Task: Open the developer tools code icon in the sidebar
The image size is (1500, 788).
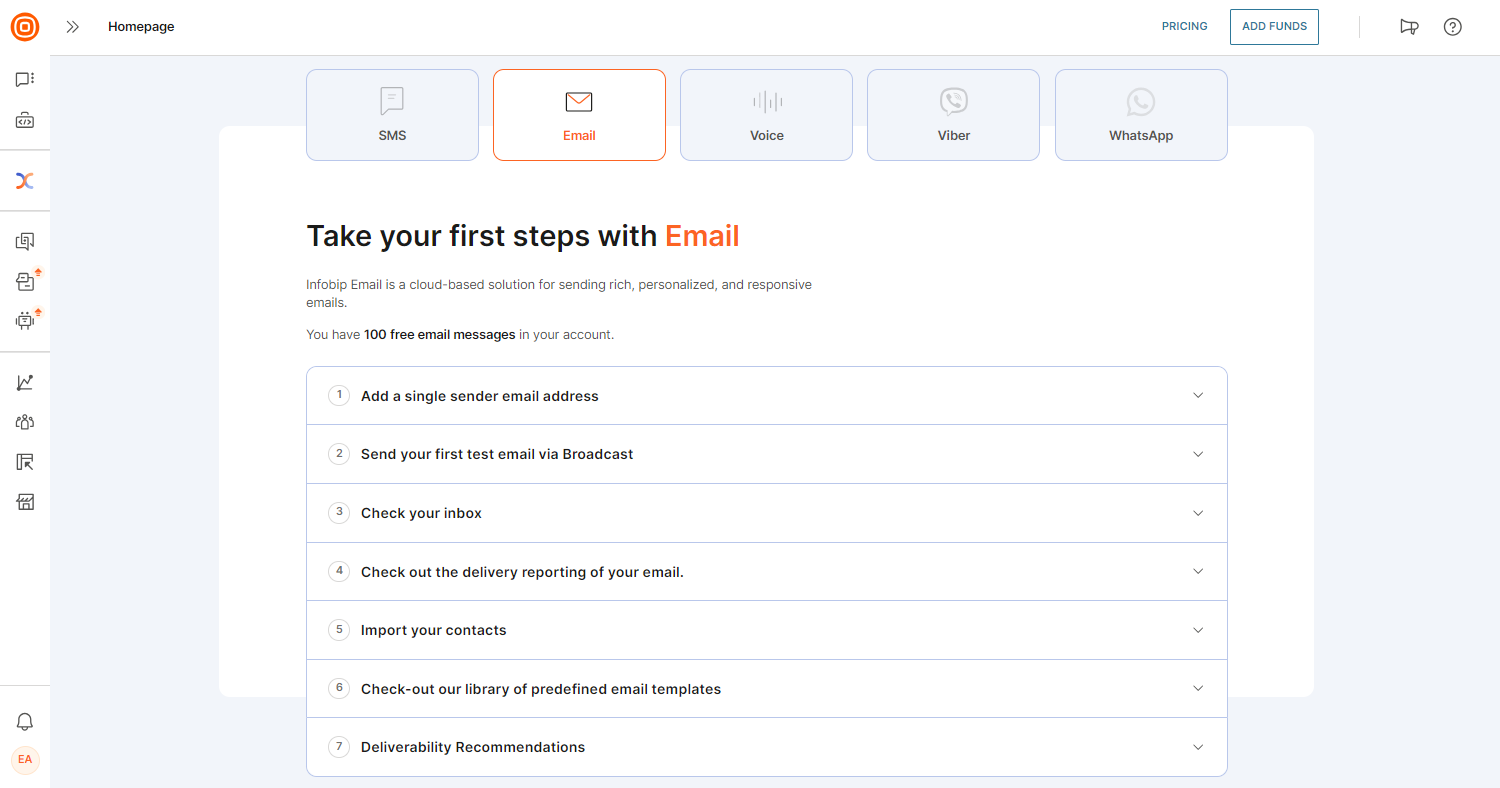Action: pyautogui.click(x=25, y=121)
